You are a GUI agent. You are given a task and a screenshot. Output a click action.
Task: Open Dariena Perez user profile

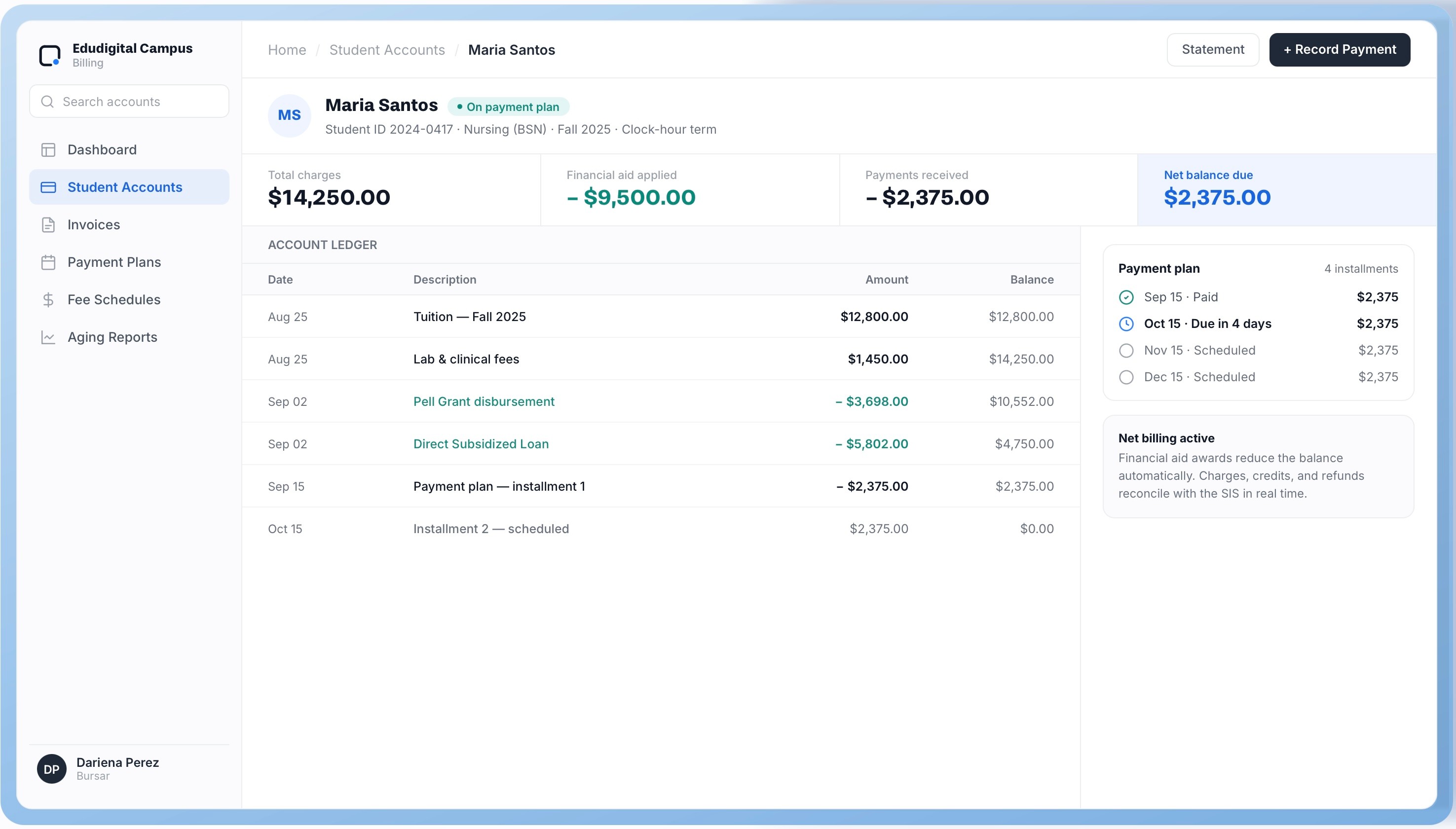coord(129,769)
